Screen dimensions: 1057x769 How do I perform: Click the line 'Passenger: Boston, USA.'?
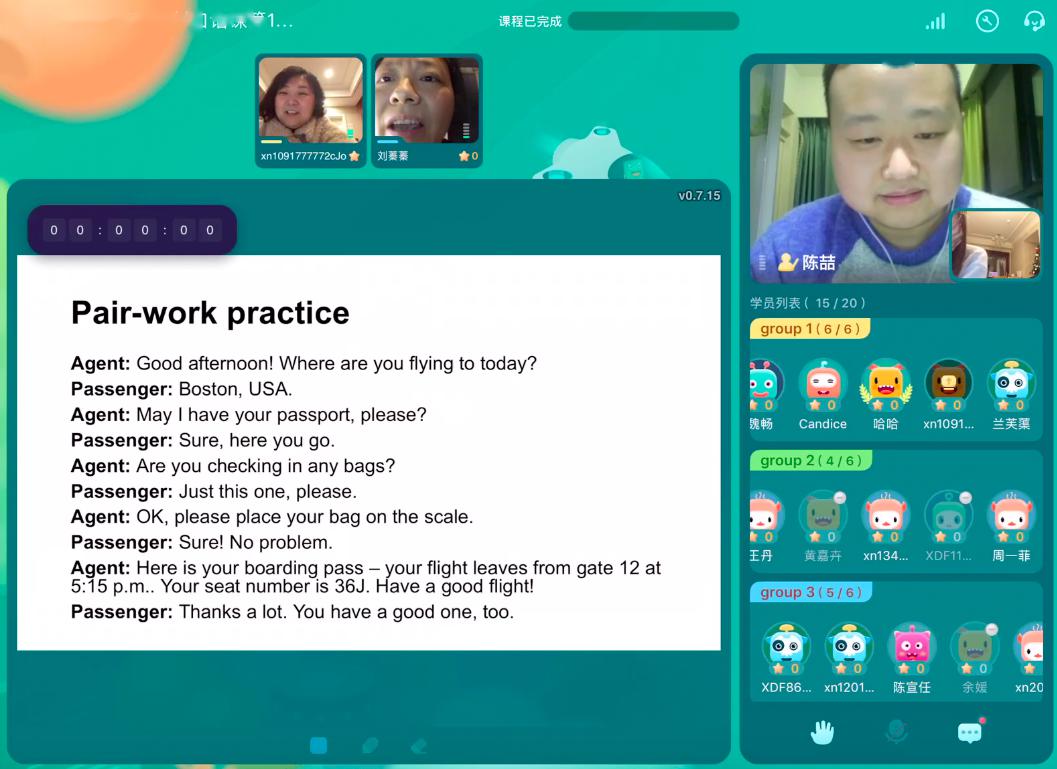181,389
